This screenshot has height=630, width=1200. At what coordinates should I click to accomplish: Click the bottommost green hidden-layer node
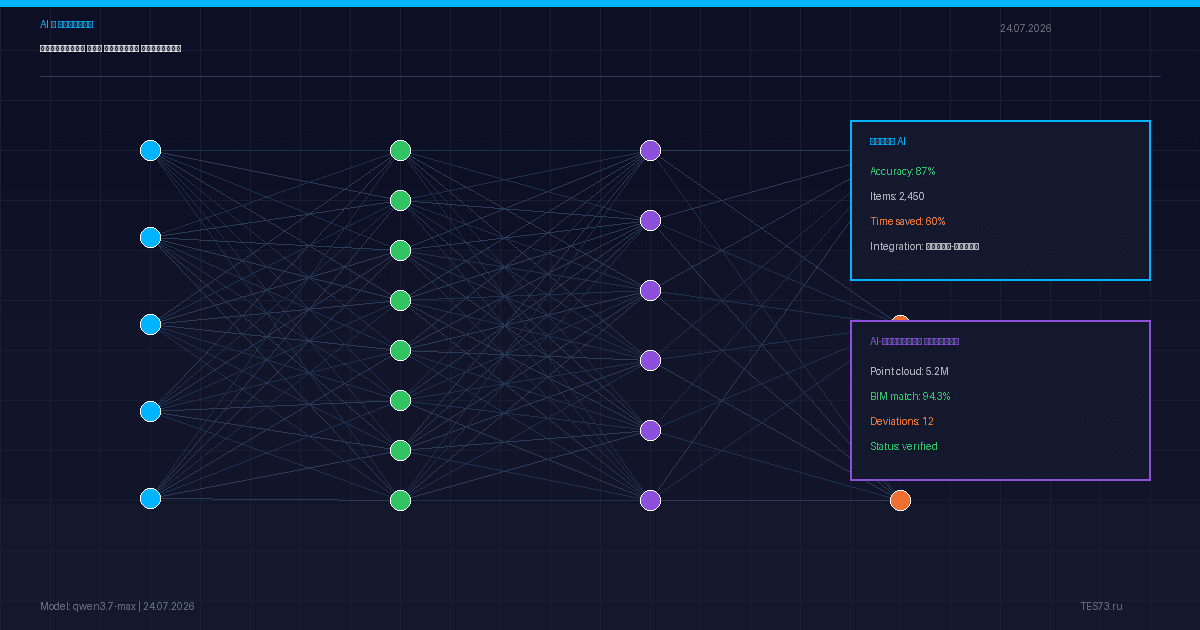tap(400, 500)
